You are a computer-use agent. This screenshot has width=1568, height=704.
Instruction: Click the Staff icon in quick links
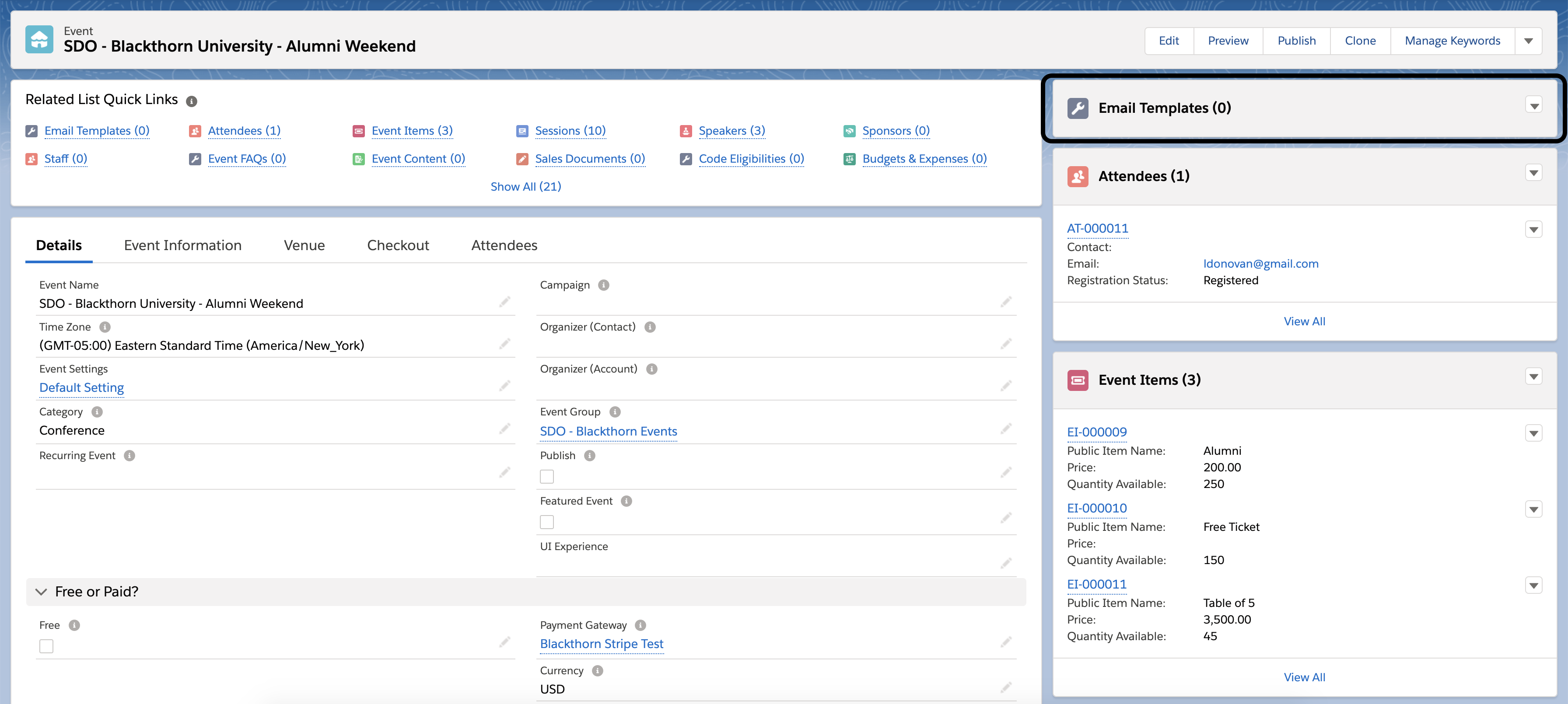coord(31,159)
